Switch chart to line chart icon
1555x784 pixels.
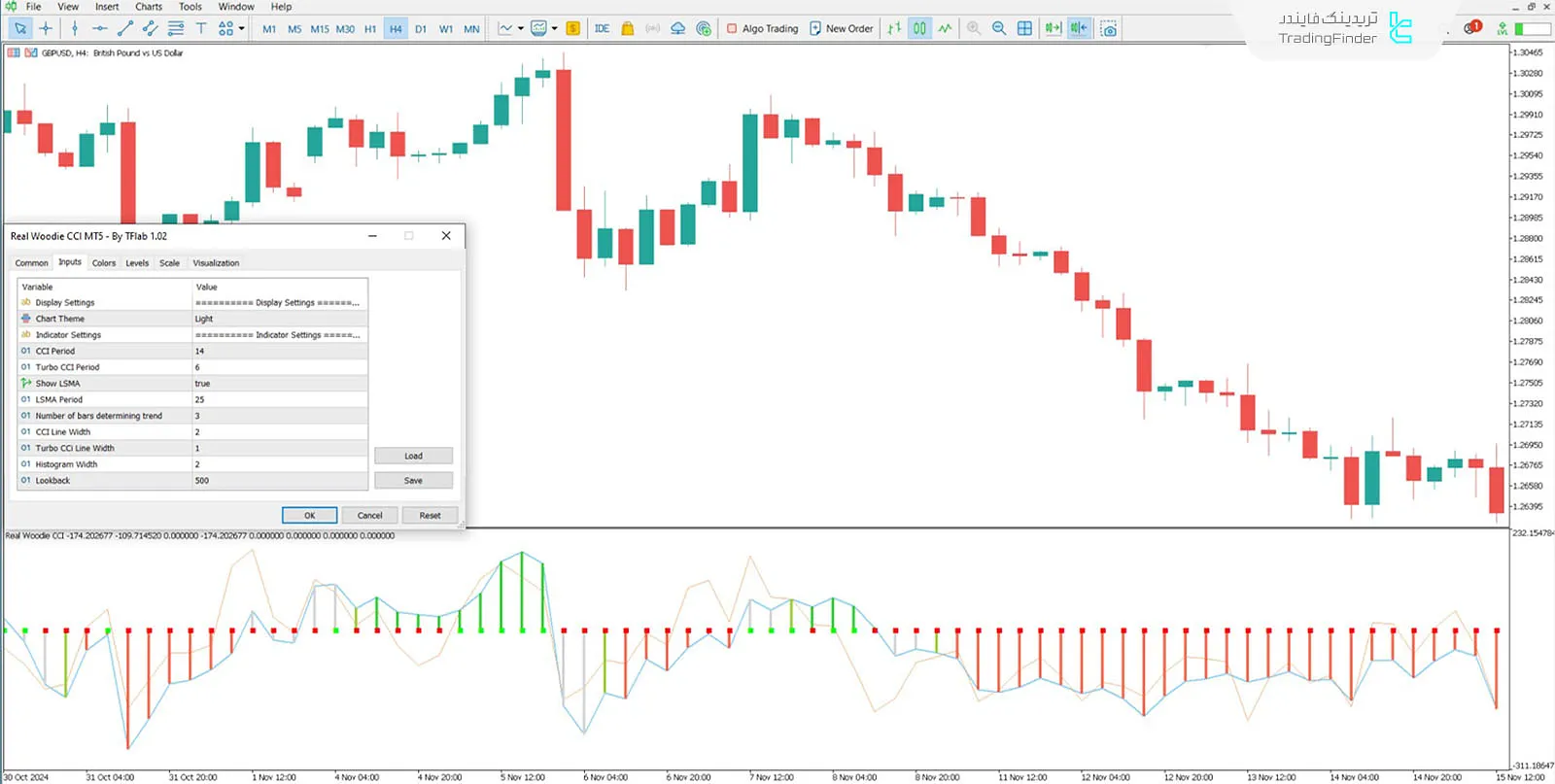click(x=945, y=28)
